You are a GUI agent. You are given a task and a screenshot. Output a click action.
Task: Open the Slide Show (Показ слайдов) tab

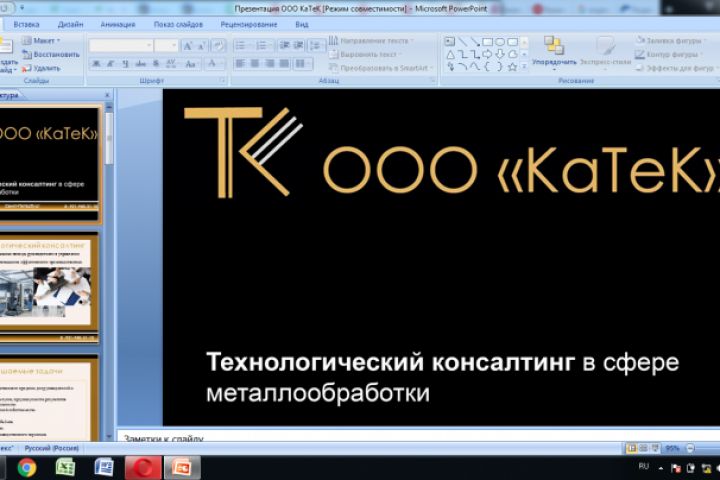(178, 24)
